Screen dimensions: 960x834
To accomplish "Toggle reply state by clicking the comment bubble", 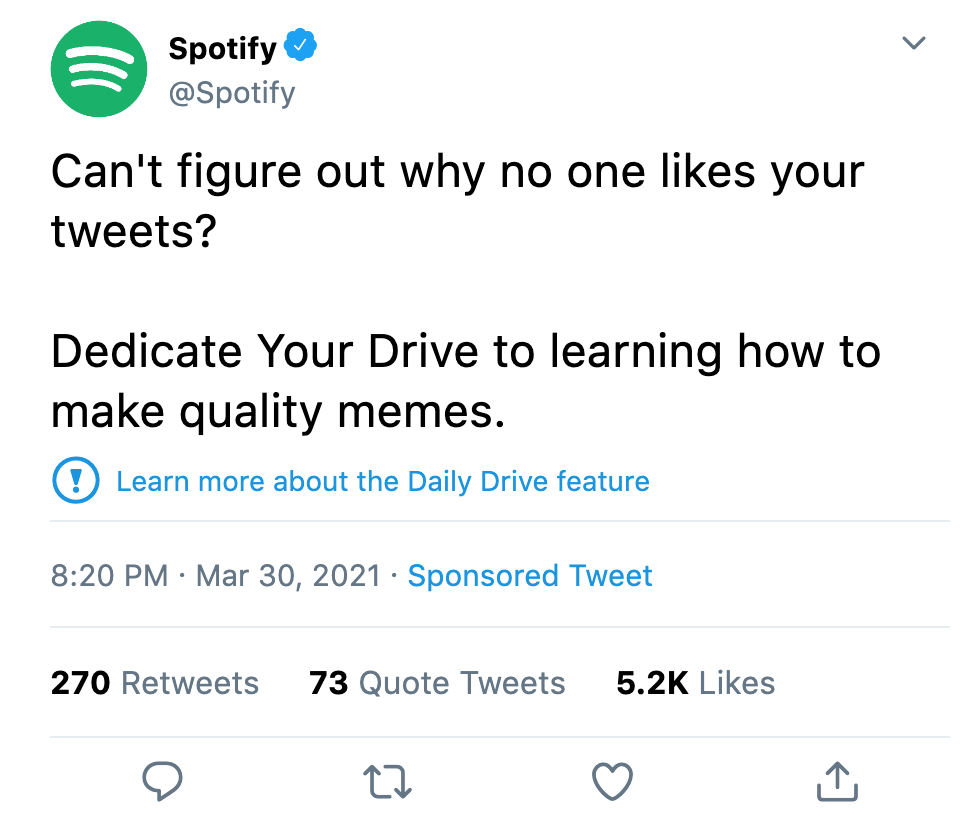I will pyautogui.click(x=163, y=781).
